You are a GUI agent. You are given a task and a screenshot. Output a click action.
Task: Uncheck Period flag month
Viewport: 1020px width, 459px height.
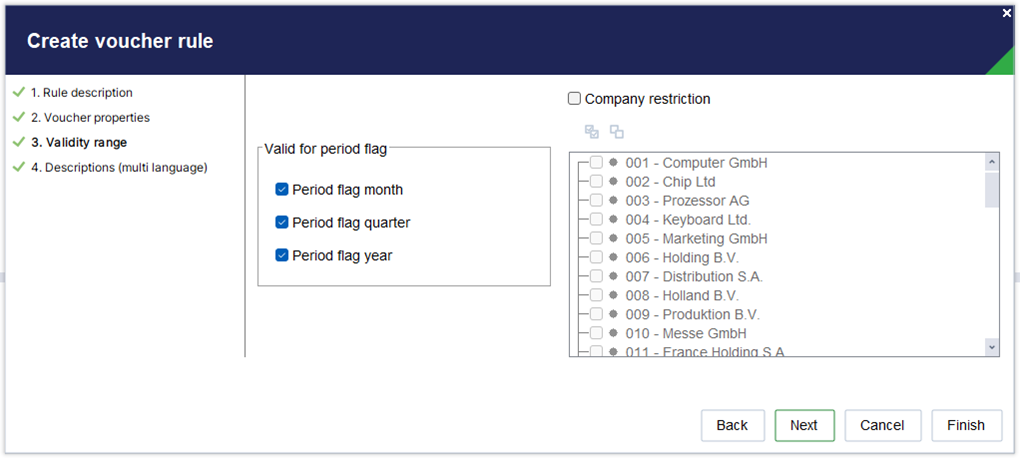(282, 190)
